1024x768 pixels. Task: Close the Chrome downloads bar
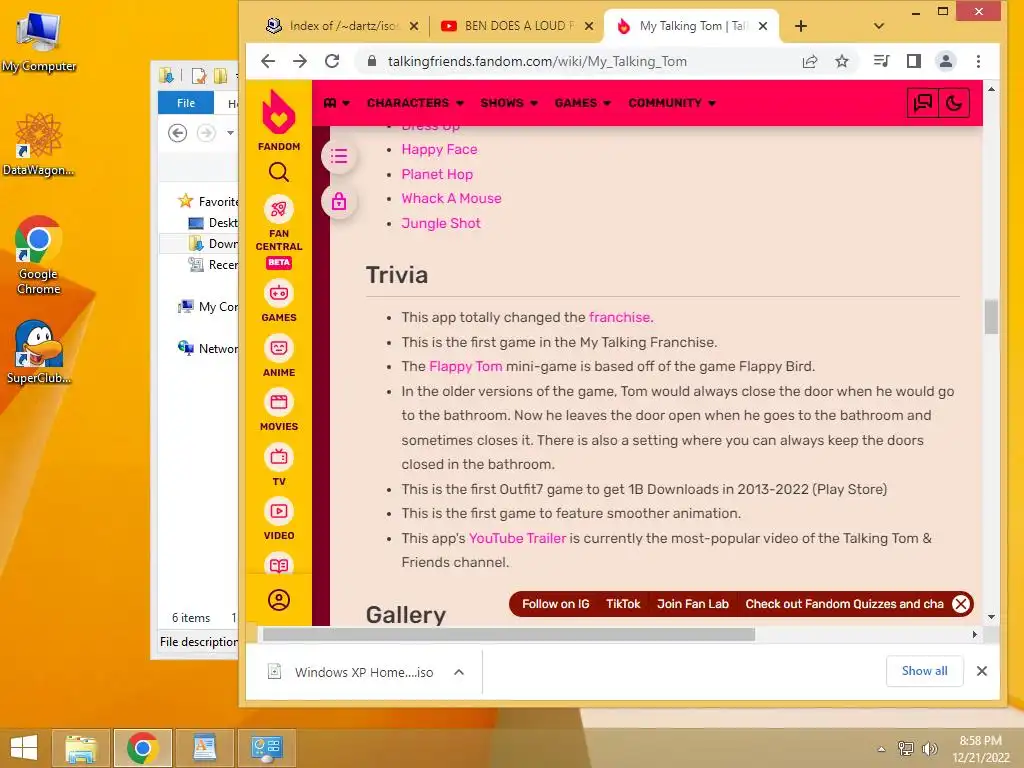tap(982, 671)
